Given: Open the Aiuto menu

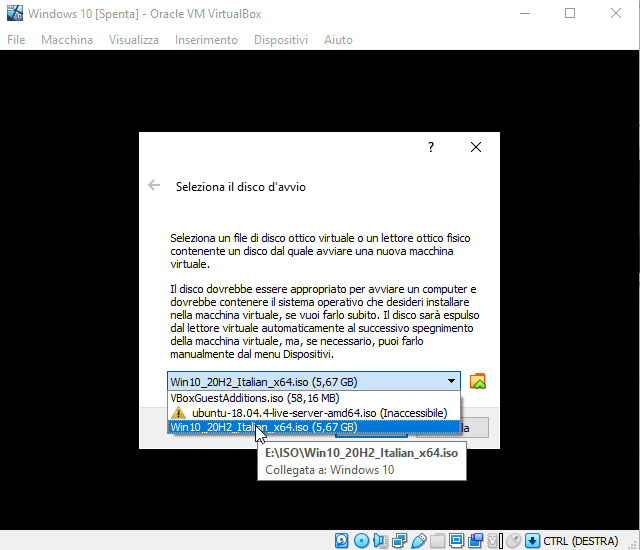Looking at the screenshot, I should point(338,40).
